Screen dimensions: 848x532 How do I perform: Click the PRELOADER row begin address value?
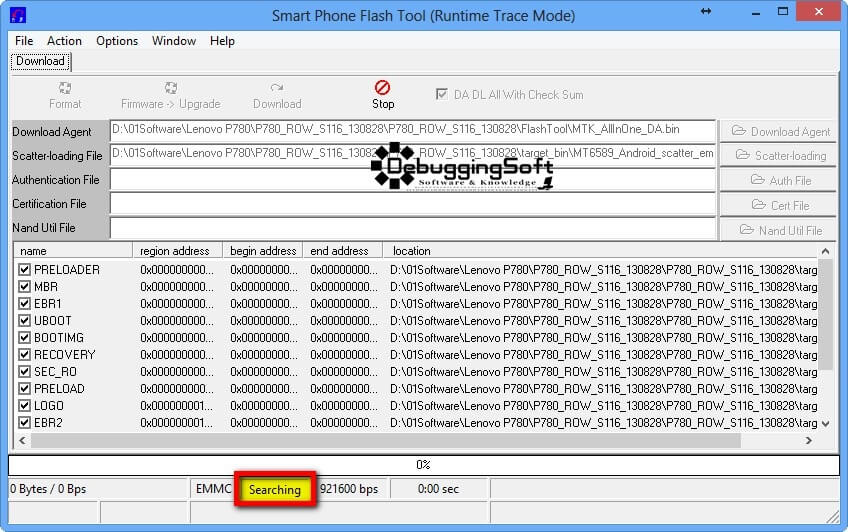tap(264, 269)
